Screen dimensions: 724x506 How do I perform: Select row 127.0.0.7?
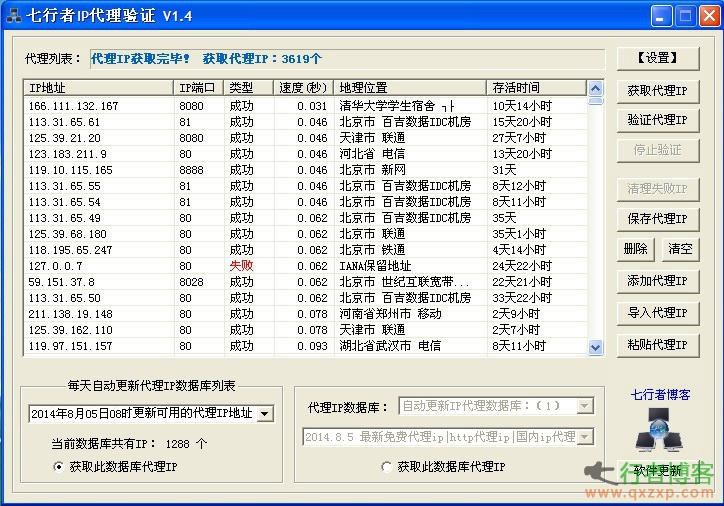pyautogui.click(x=305, y=266)
